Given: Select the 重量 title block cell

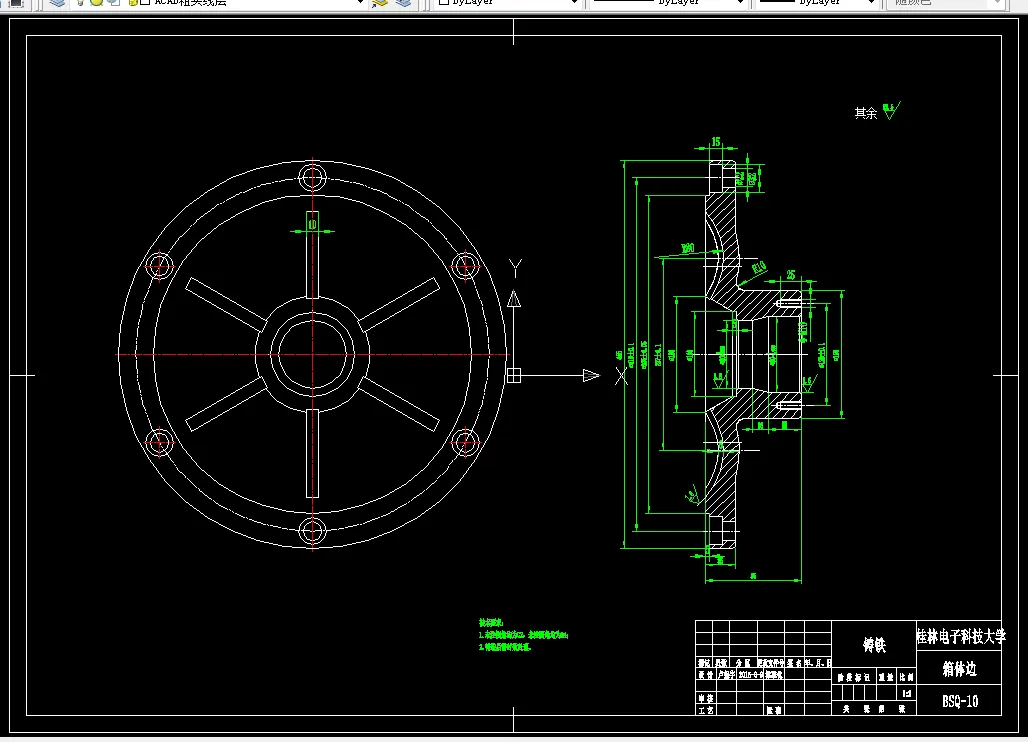Looking at the screenshot, I should (886, 677).
